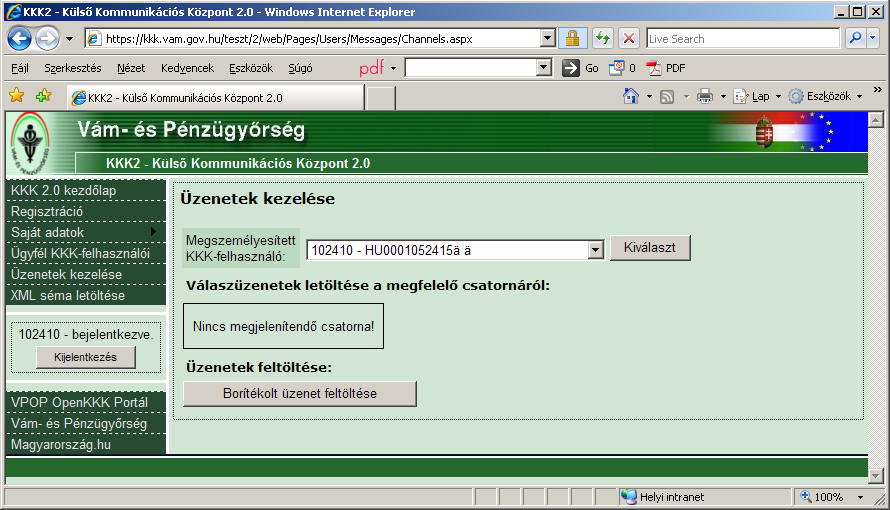Open the Megszemélyesített KKK-felhasználó dropdown
Image resolution: width=890 pixels, height=510 pixels.
point(455,250)
